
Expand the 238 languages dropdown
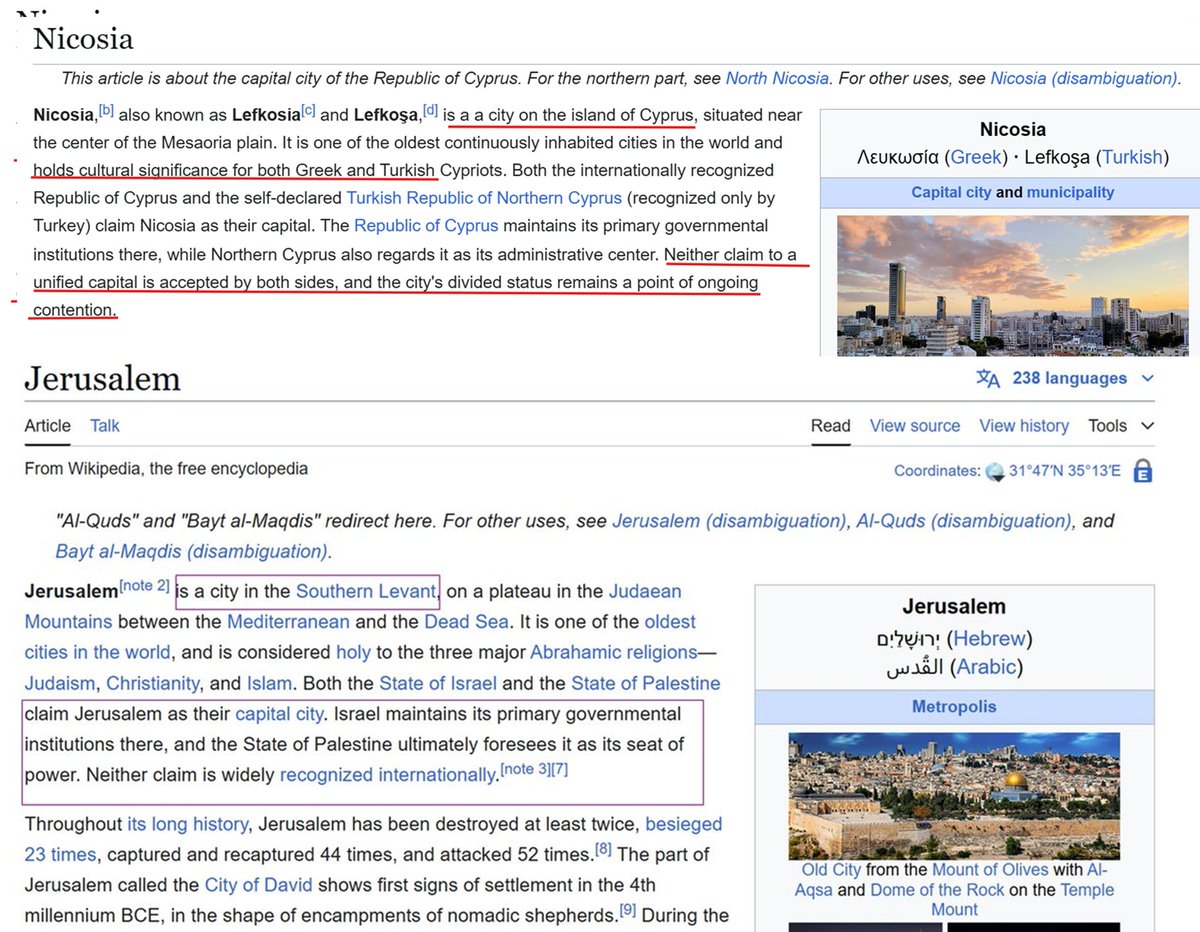coord(1147,379)
